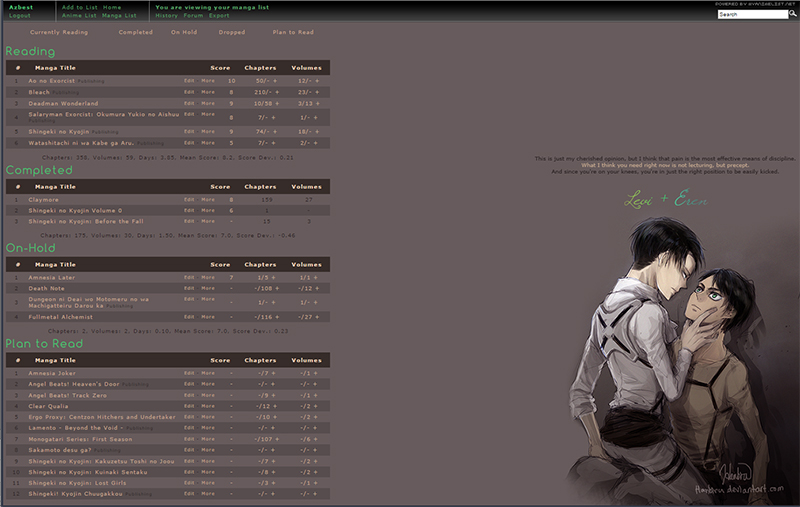Open the Angel Beats! Heaven's Door title
800x507 pixels.
pyautogui.click(x=73, y=384)
